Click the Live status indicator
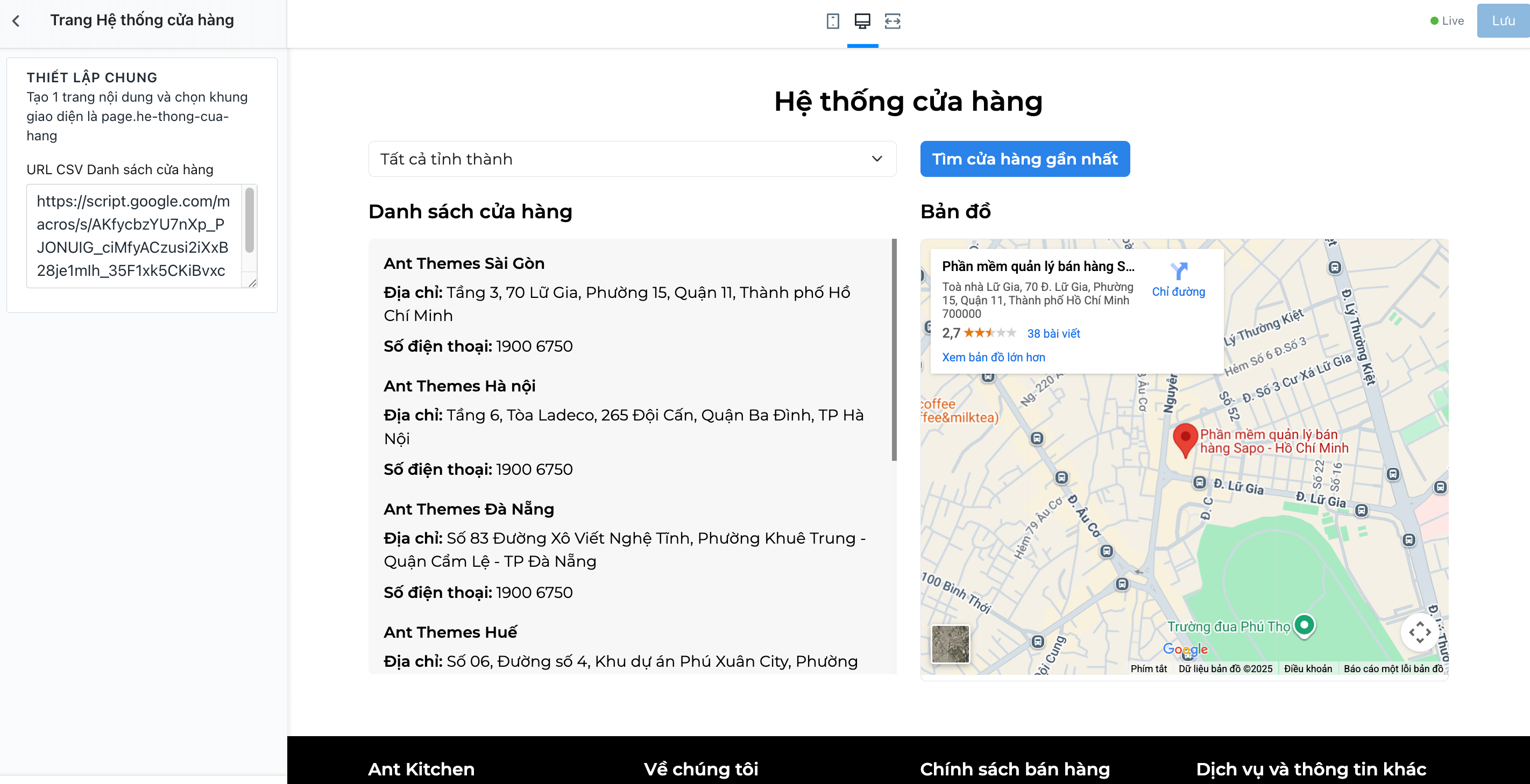 tap(1447, 21)
